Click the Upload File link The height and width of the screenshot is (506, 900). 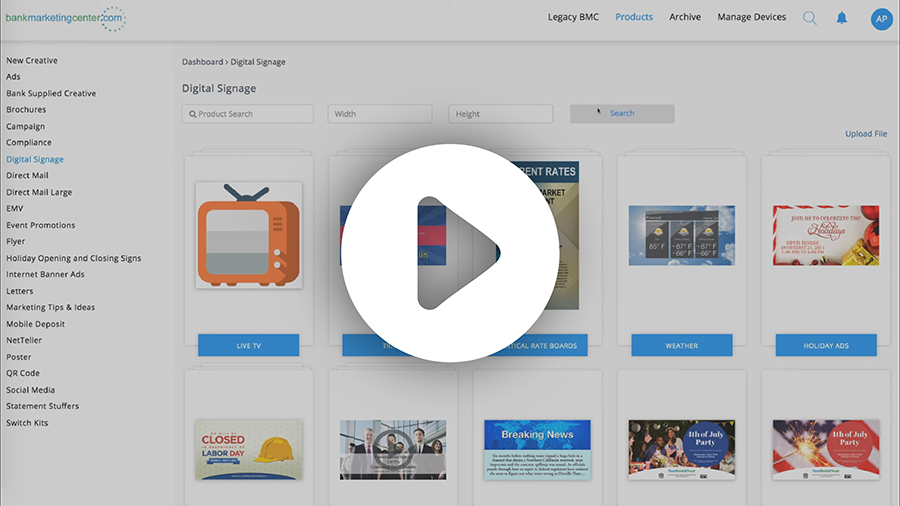[865, 134]
